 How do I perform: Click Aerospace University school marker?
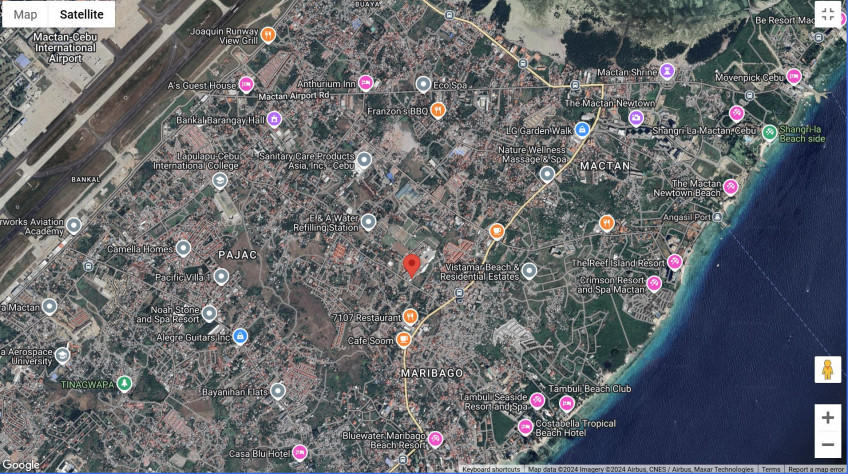63,356
